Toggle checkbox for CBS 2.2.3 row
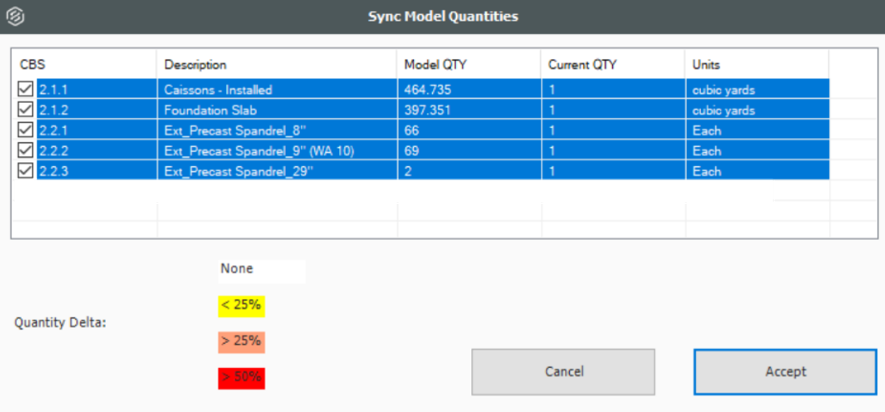This screenshot has height=412, width=885. tap(26, 171)
